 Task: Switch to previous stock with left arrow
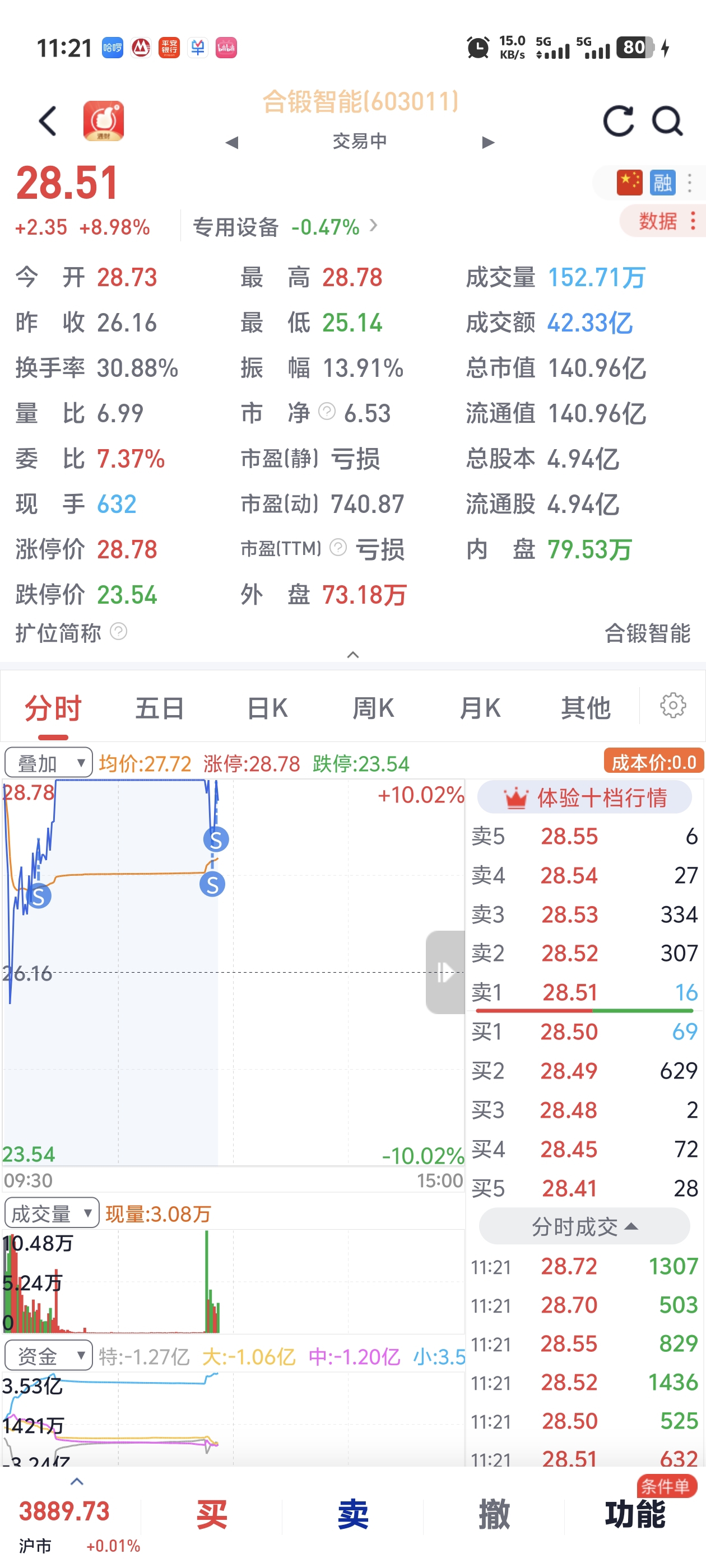tap(231, 142)
